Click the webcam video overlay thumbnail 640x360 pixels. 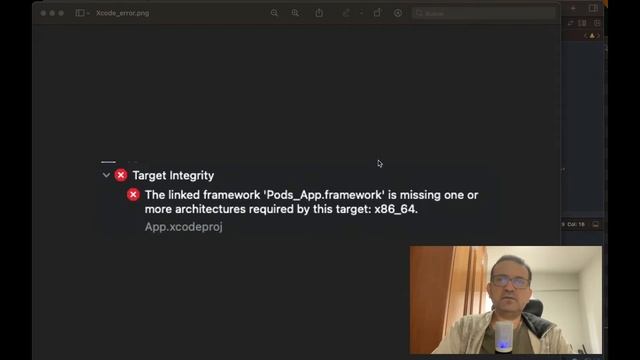click(x=506, y=300)
